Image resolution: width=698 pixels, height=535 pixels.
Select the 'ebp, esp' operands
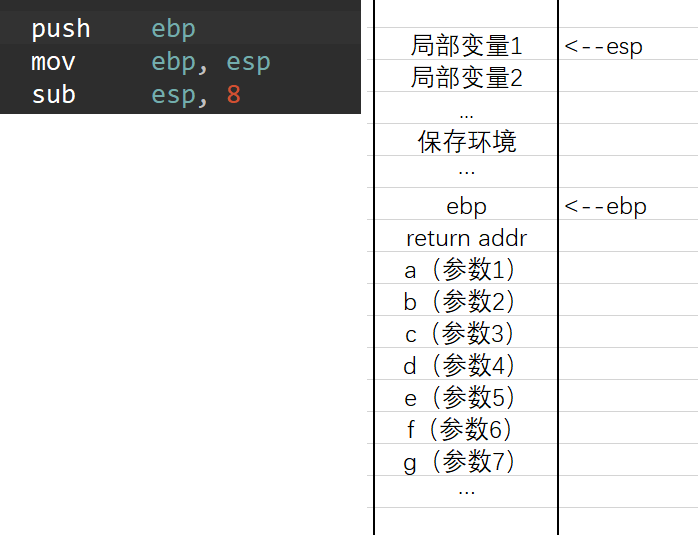point(211,62)
